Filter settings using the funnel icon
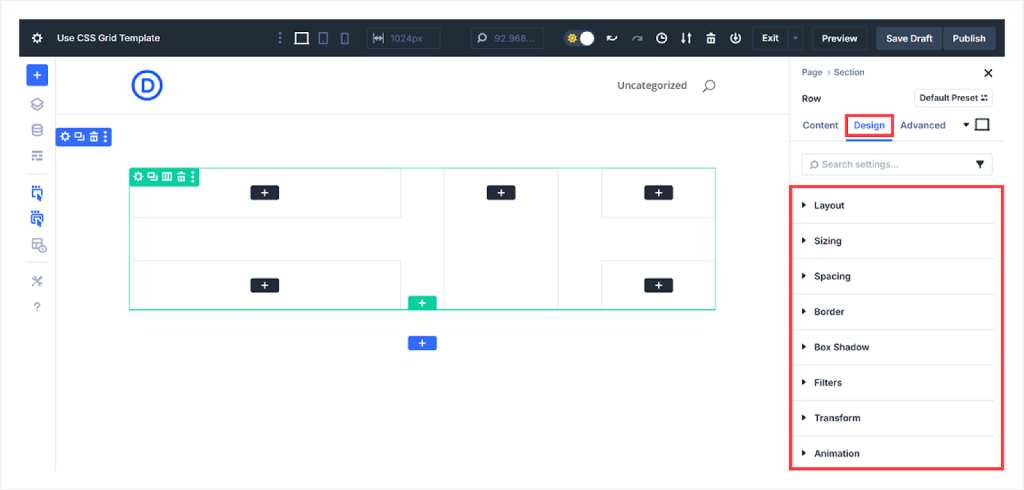Image resolution: width=1024 pixels, height=490 pixels. (x=980, y=164)
